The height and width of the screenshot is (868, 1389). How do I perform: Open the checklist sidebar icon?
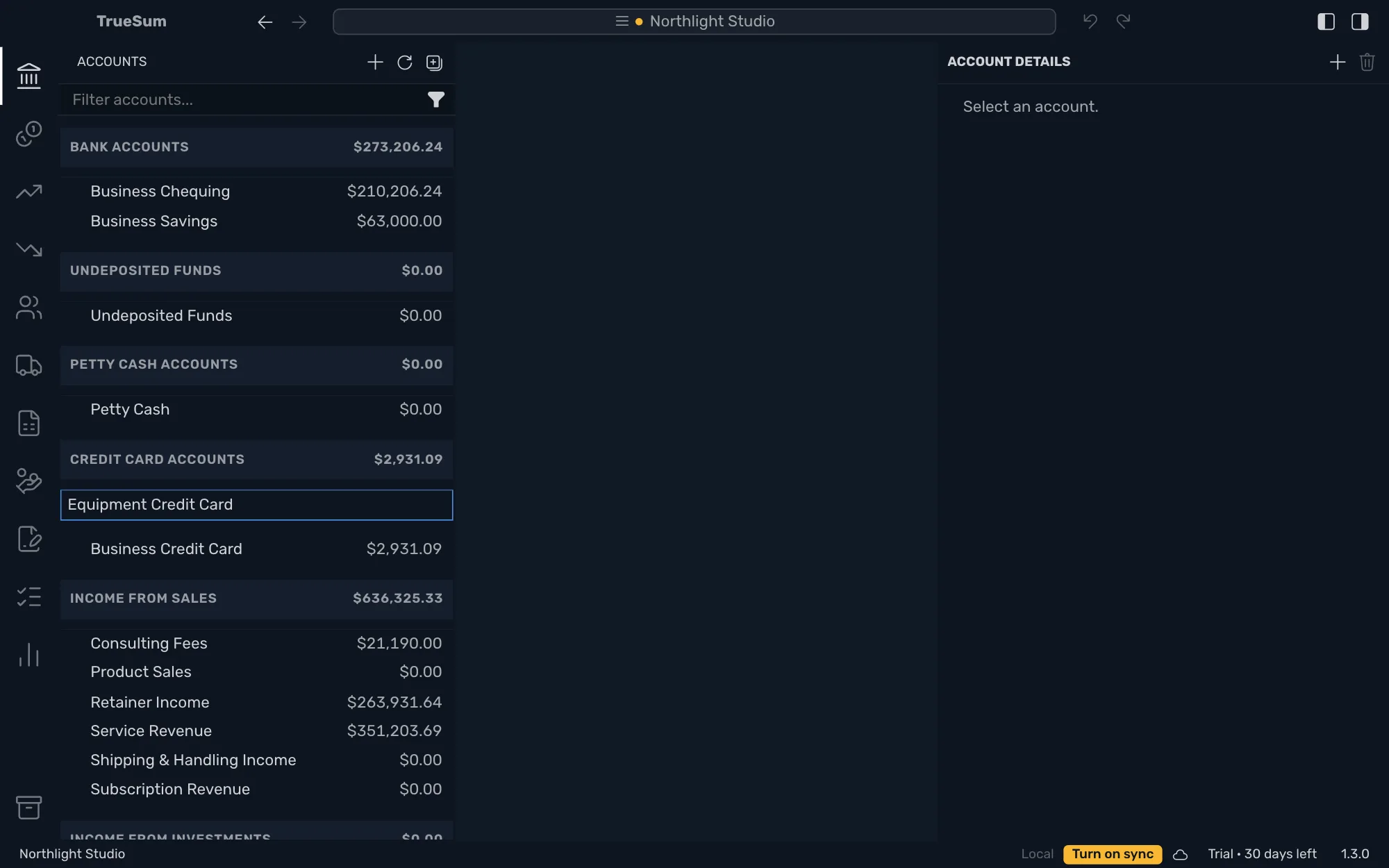[x=28, y=596]
